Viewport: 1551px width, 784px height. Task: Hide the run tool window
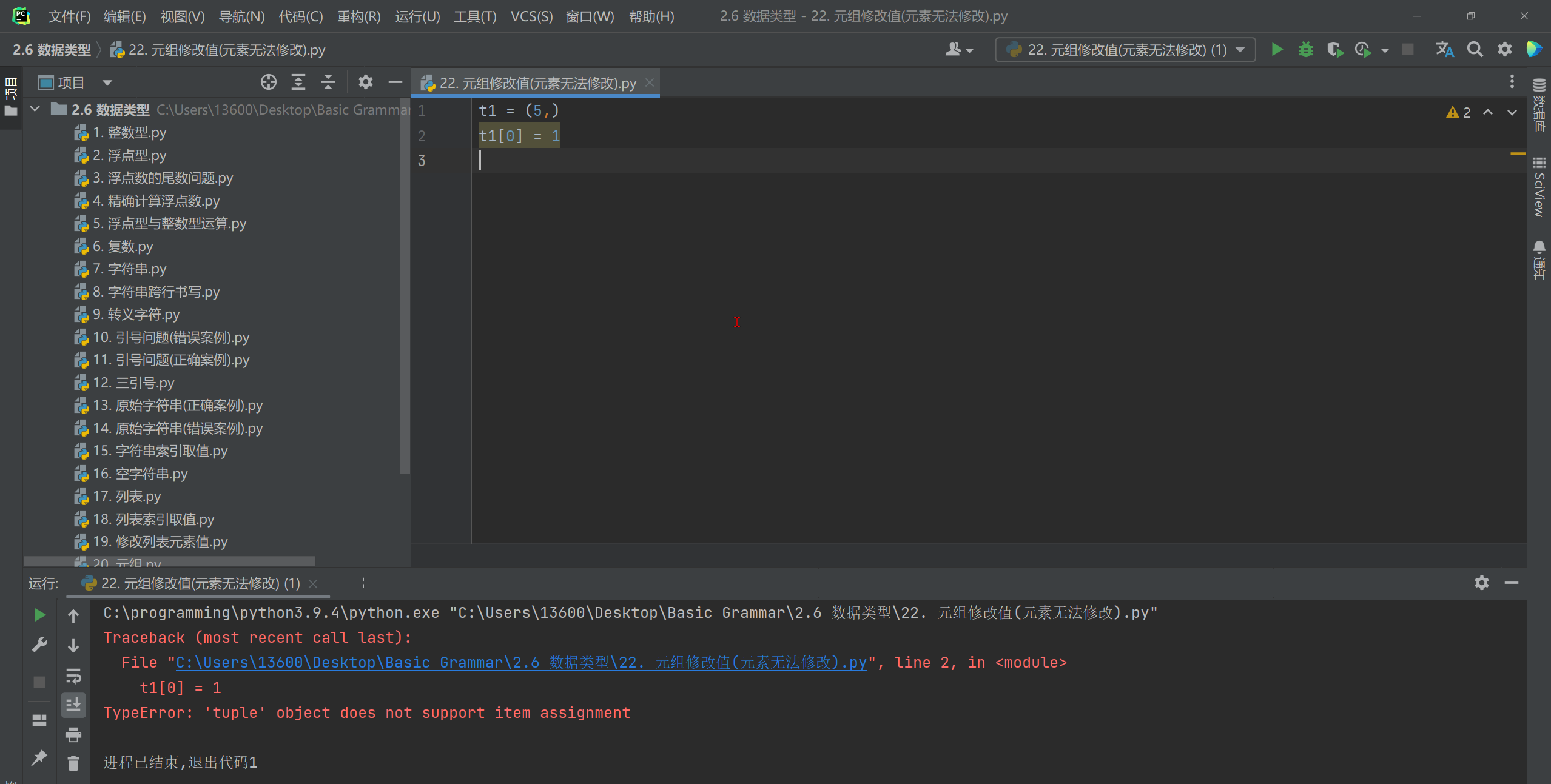[x=1512, y=583]
